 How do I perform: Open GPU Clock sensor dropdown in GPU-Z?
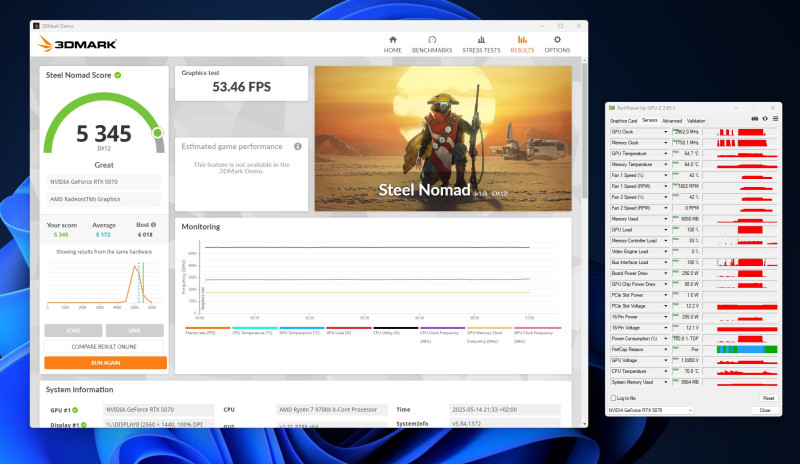pyautogui.click(x=665, y=132)
